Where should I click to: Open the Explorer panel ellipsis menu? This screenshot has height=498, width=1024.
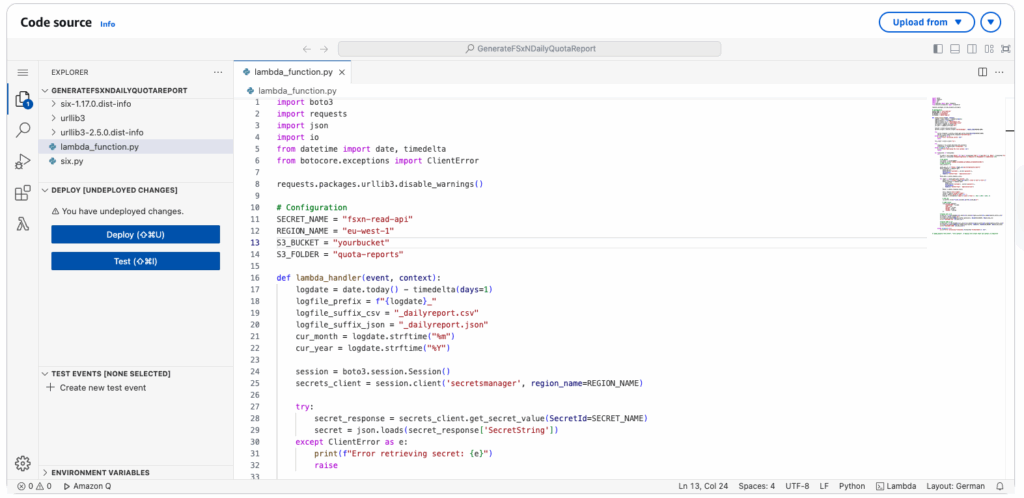click(x=218, y=72)
